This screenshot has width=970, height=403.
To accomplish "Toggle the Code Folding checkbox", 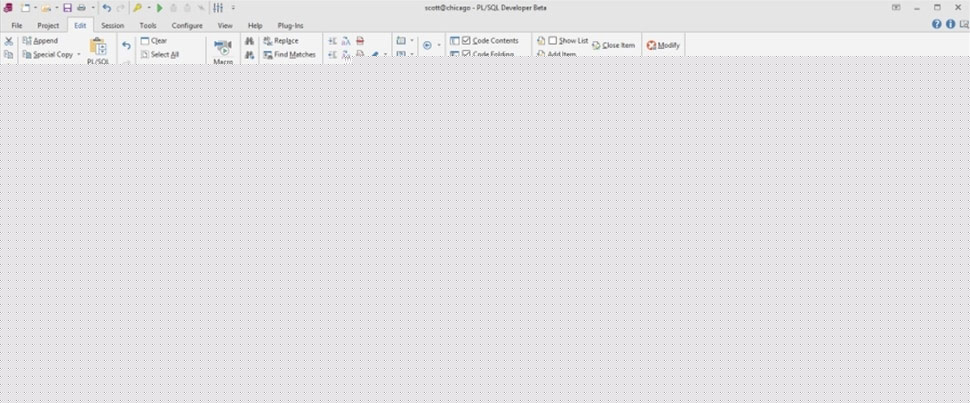I will pyautogui.click(x=466, y=54).
